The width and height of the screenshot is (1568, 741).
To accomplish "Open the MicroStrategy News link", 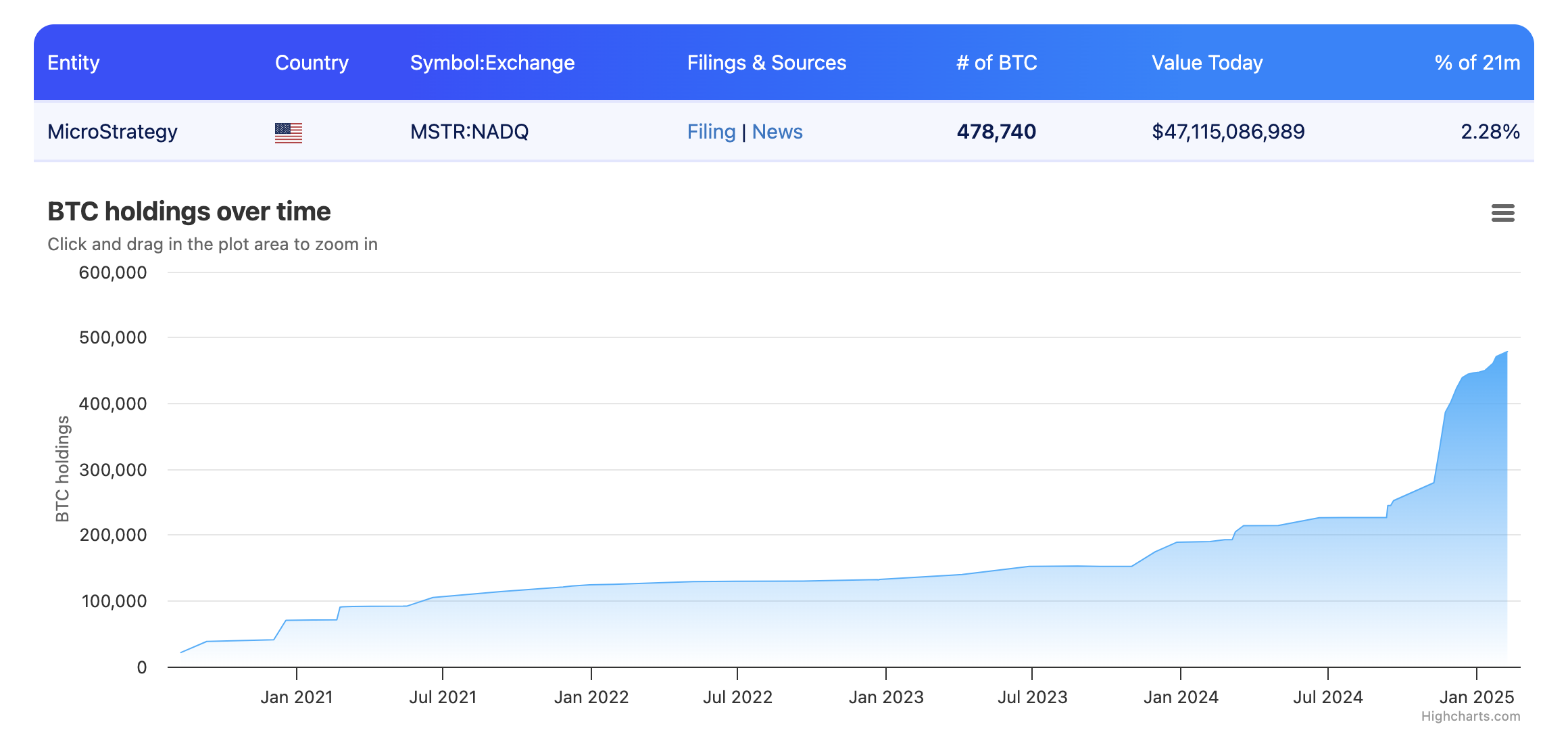I will coord(777,132).
